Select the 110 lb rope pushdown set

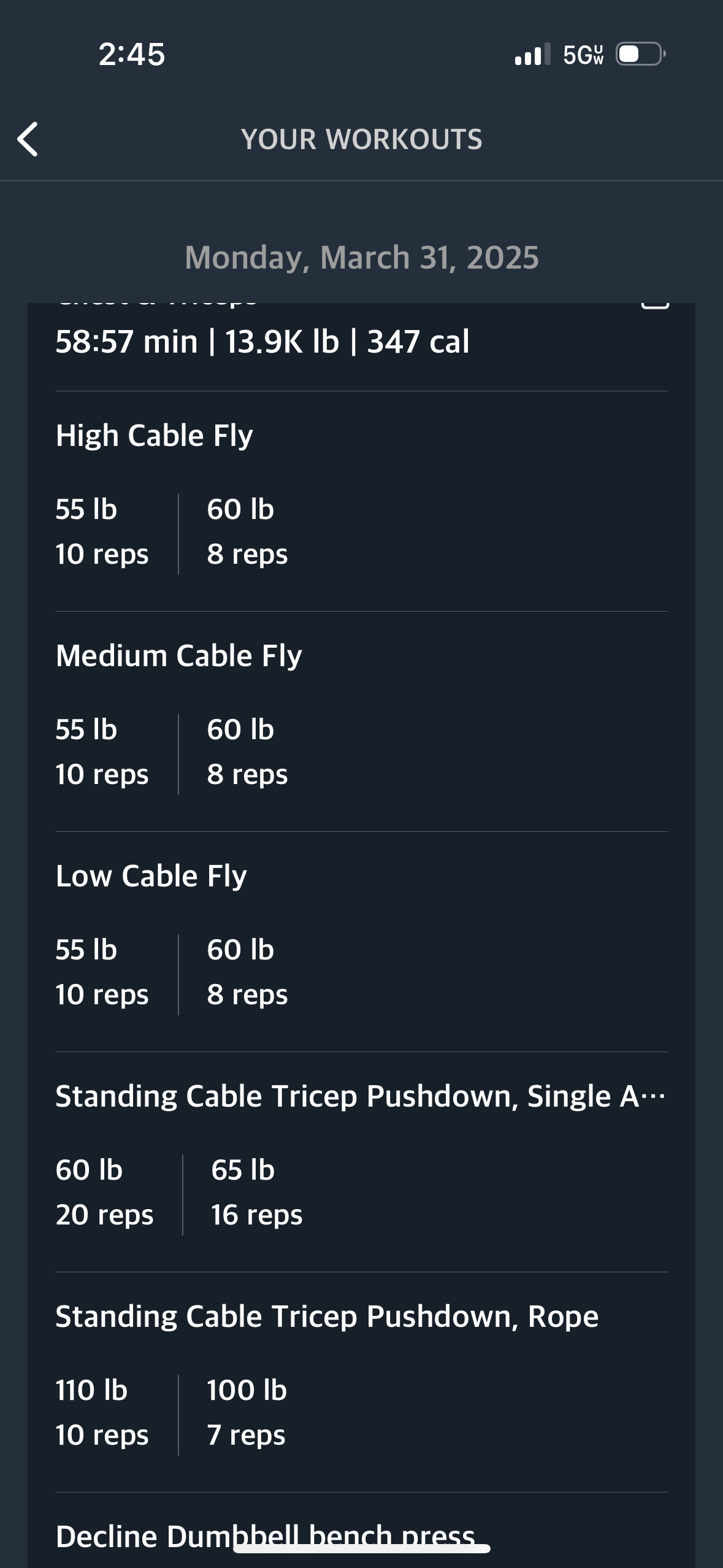pos(102,1413)
